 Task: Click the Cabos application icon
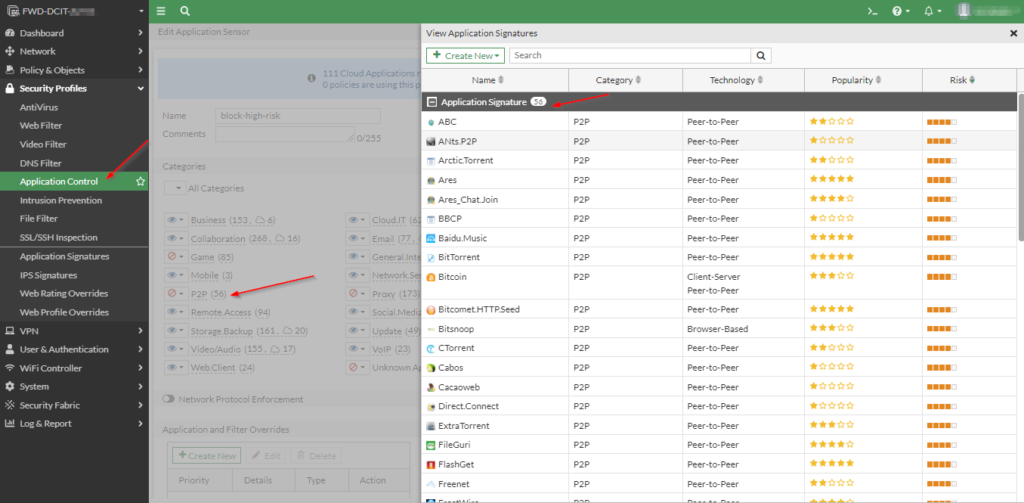(x=430, y=368)
